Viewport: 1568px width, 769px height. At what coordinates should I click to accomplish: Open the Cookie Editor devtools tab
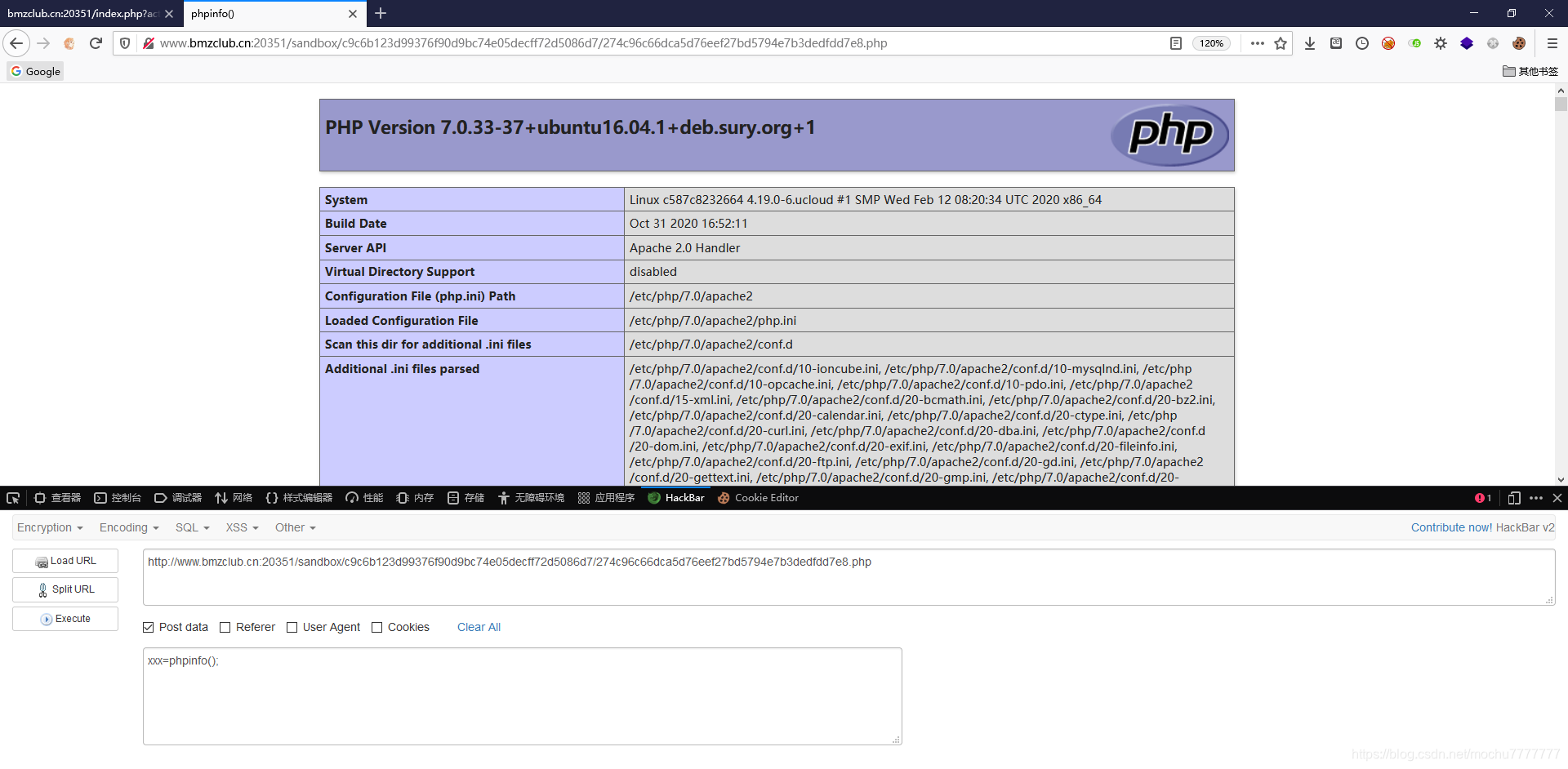tap(758, 498)
